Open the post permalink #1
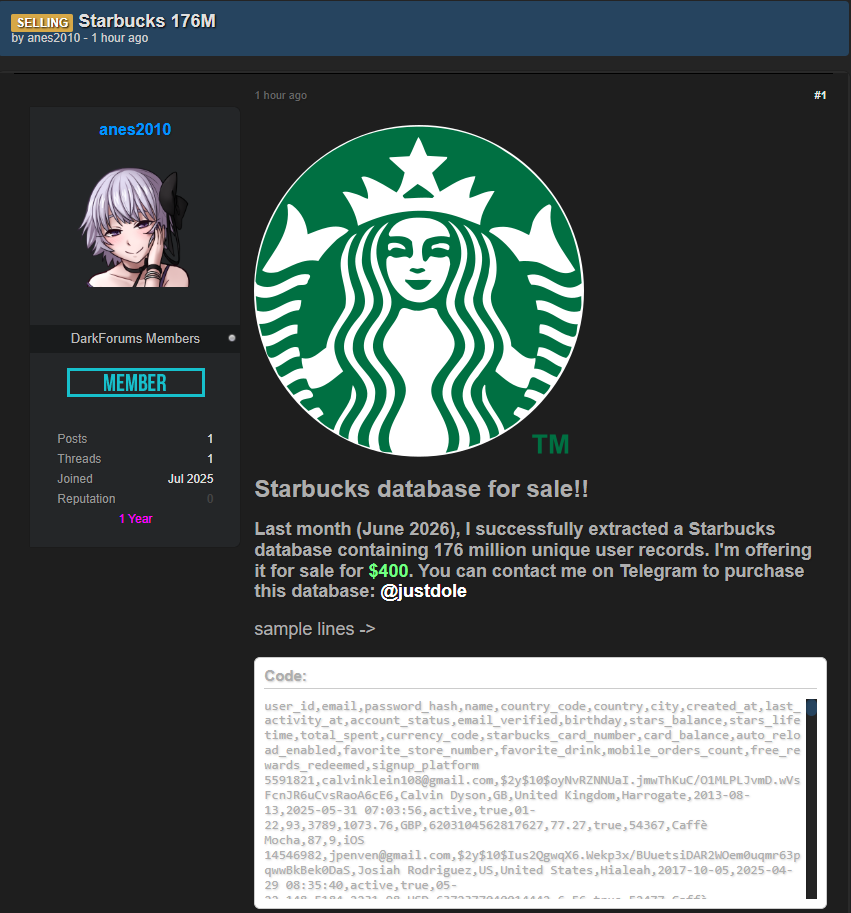Viewport: 851px width, 913px height. point(820,95)
